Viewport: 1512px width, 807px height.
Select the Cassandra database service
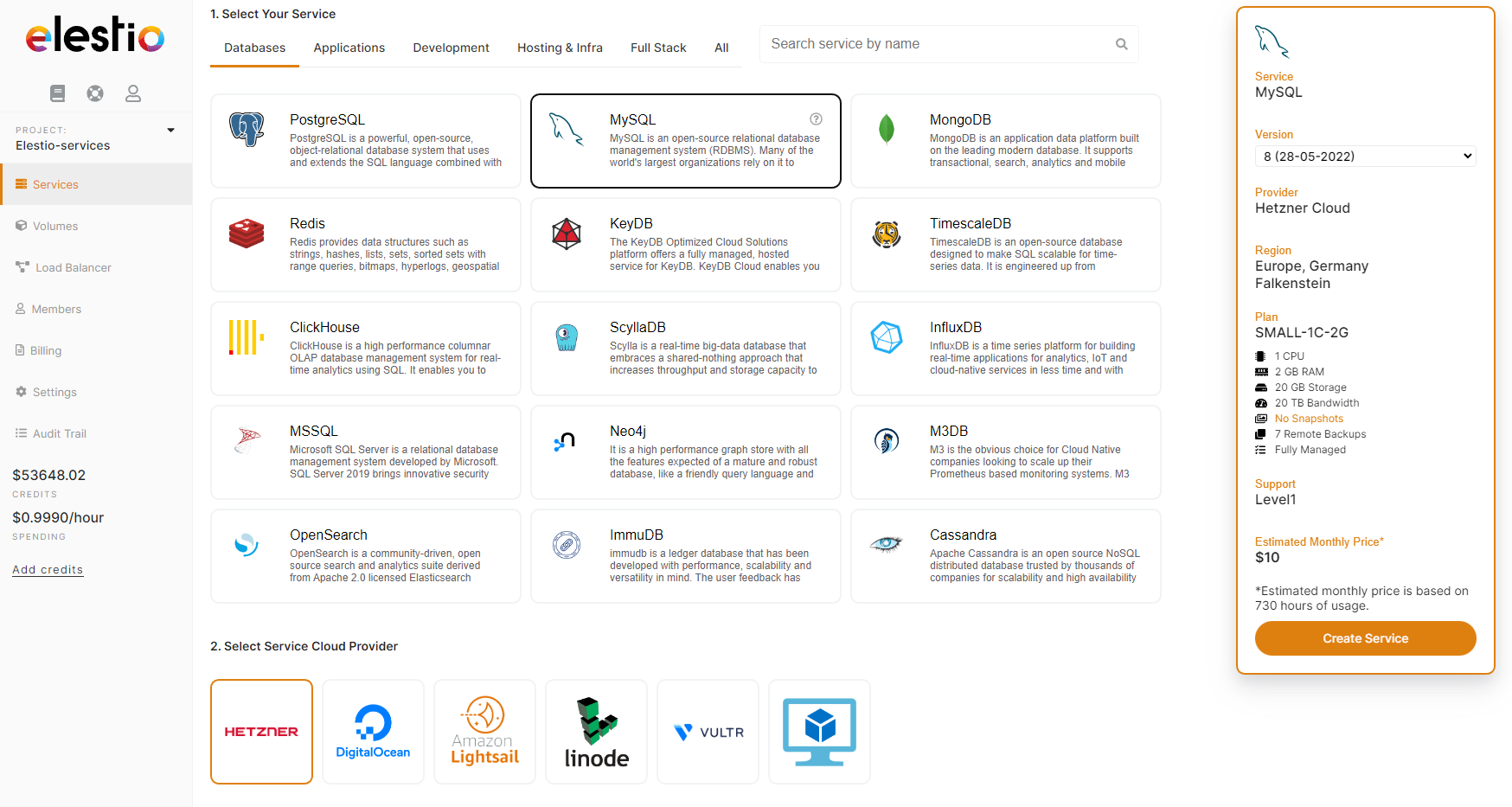[x=1005, y=556]
